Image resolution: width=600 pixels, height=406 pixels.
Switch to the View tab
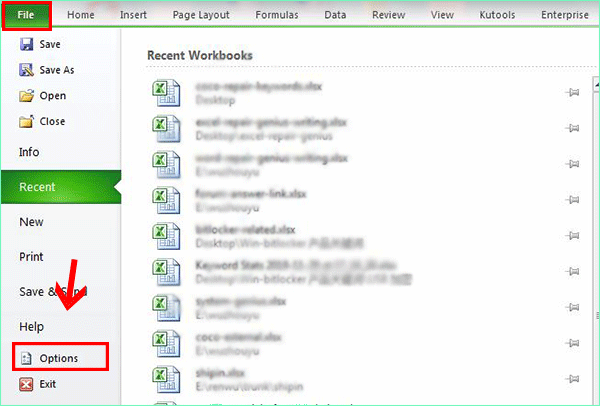(x=442, y=15)
